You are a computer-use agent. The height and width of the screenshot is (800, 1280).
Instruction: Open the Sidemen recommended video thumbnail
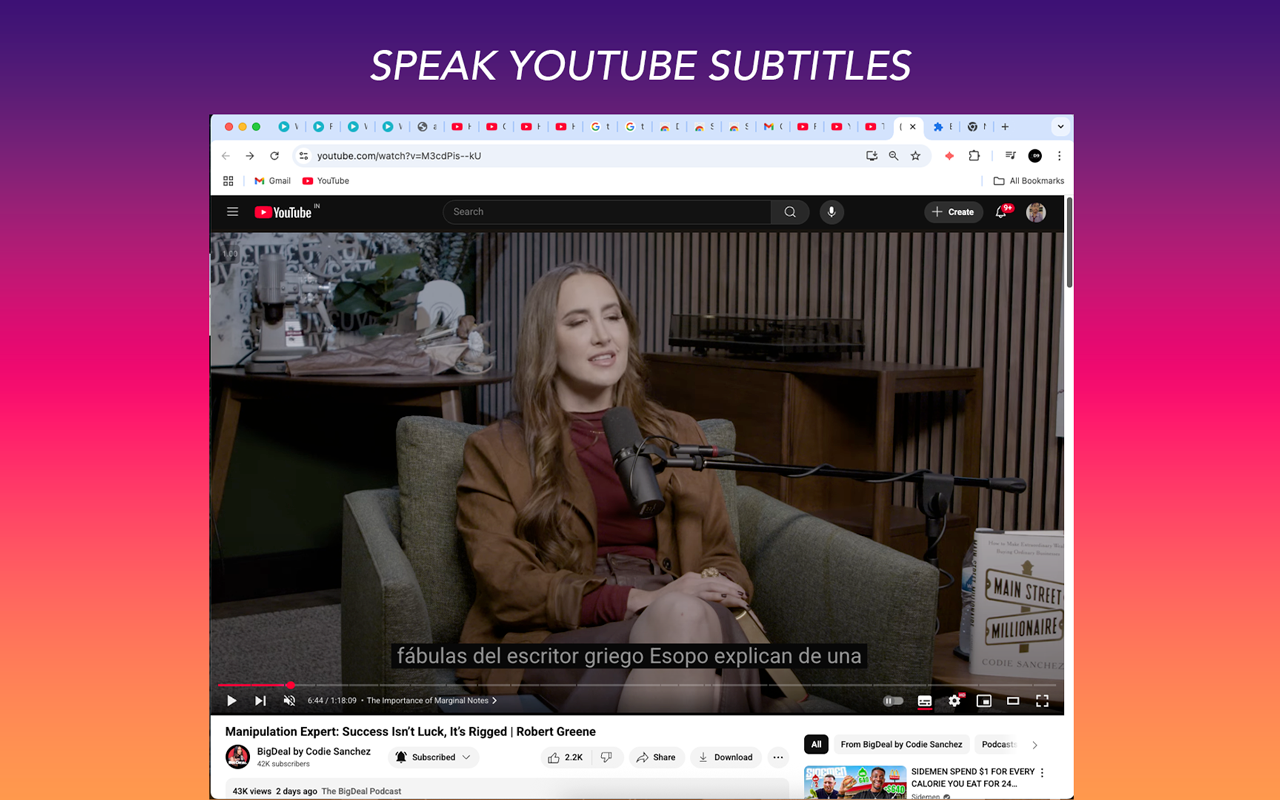point(855,779)
